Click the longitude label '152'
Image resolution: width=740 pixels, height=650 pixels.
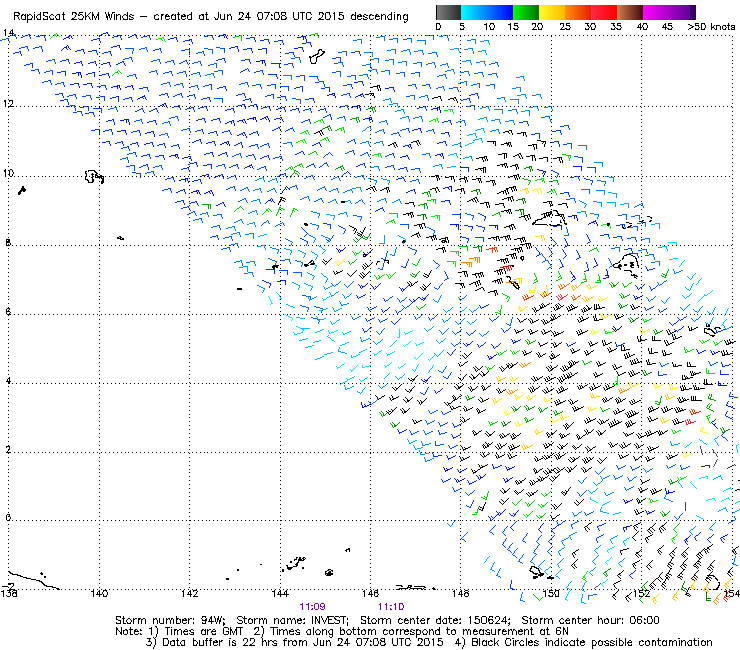[x=641, y=593]
